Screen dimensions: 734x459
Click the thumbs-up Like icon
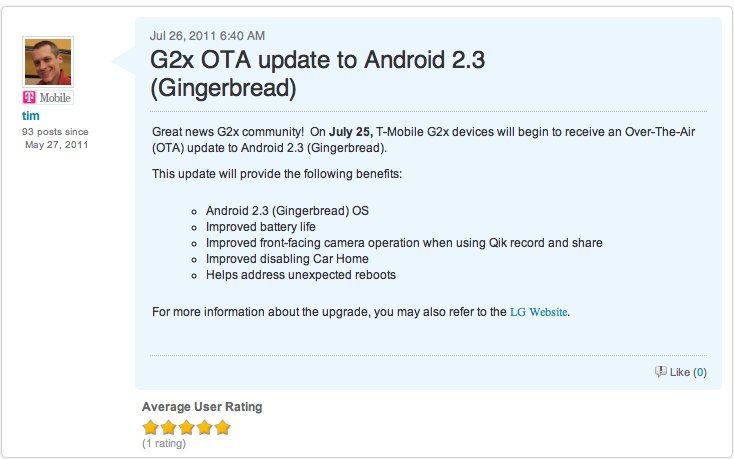pos(660,372)
